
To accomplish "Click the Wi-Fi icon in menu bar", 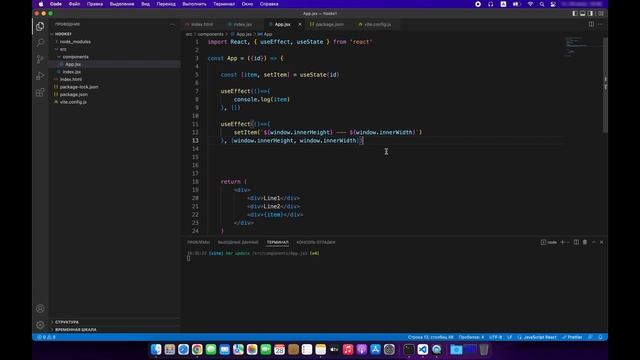I will tap(530, 4).
